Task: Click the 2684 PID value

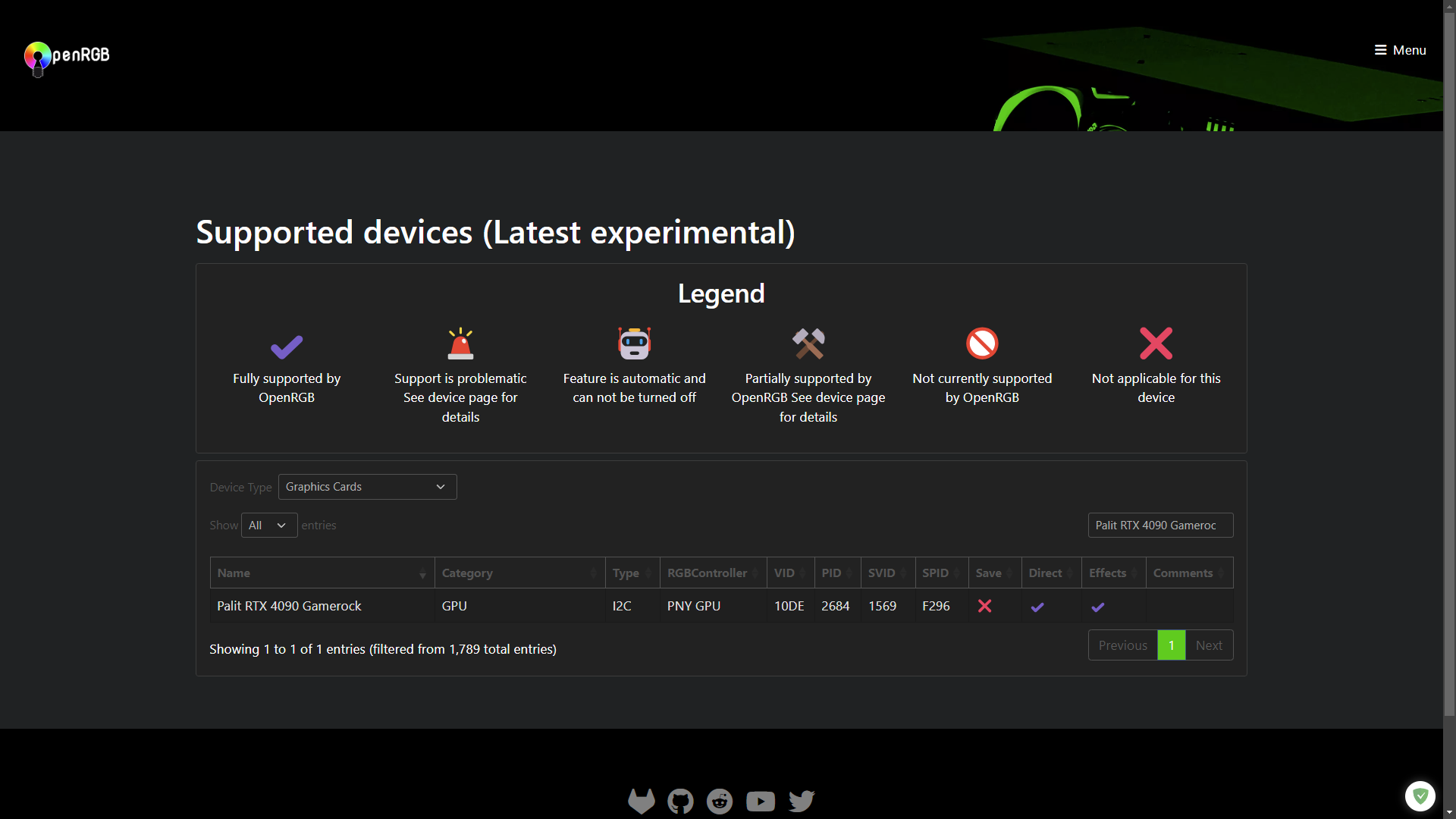Action: tap(835, 606)
